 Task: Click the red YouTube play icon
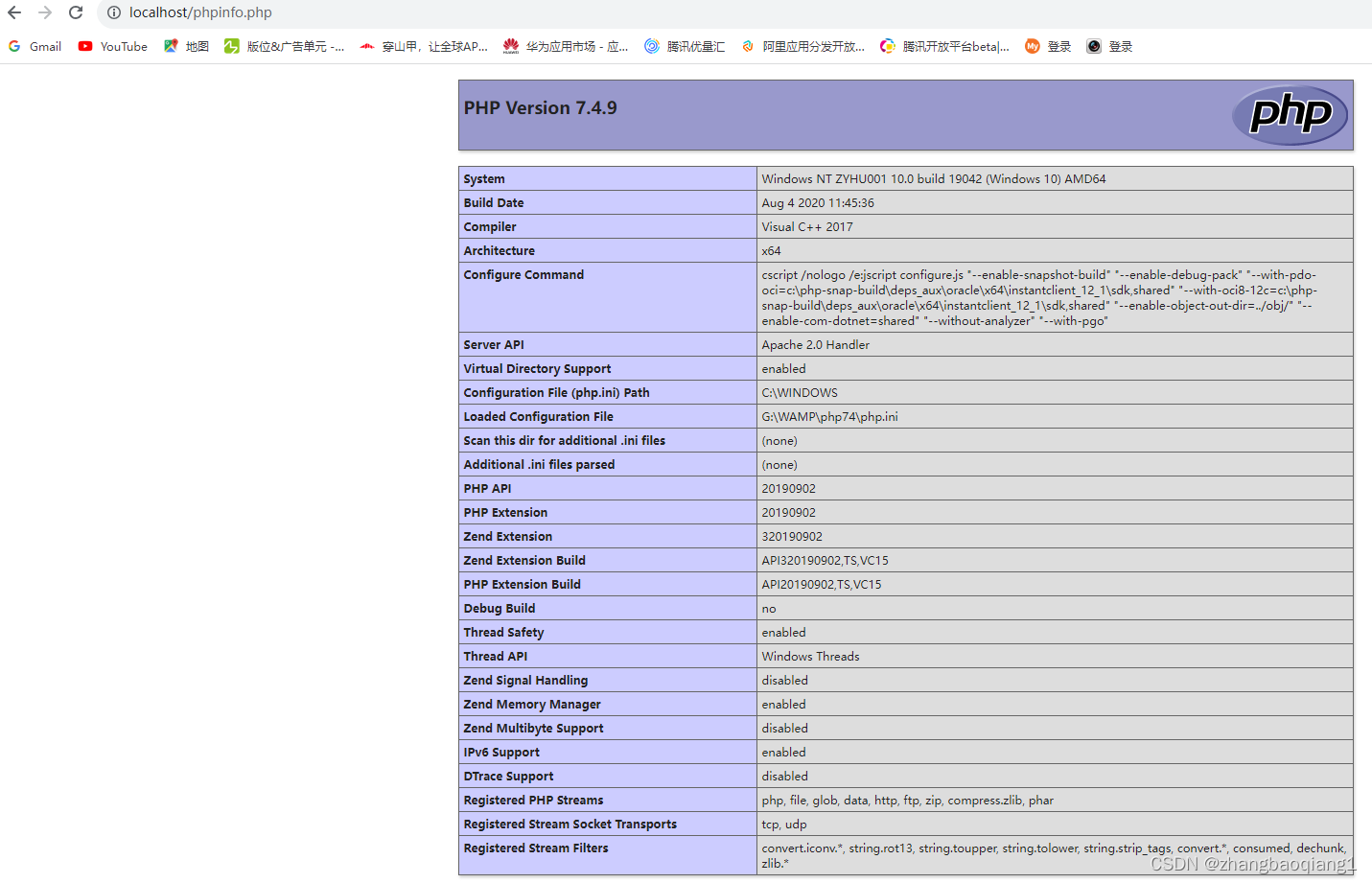[85, 46]
